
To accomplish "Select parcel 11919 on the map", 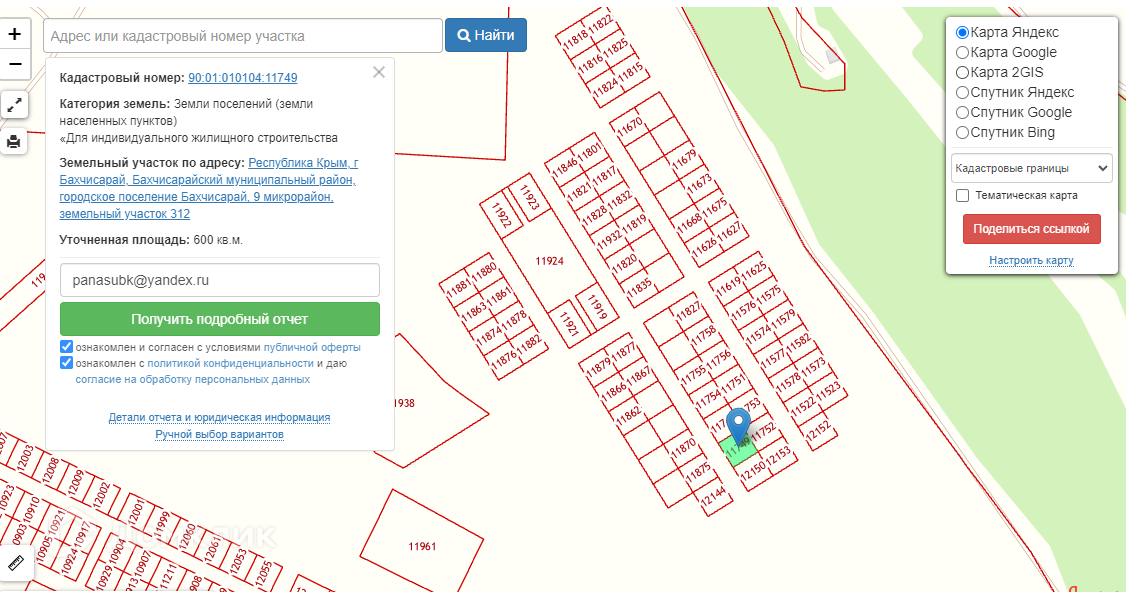I will click(597, 307).
